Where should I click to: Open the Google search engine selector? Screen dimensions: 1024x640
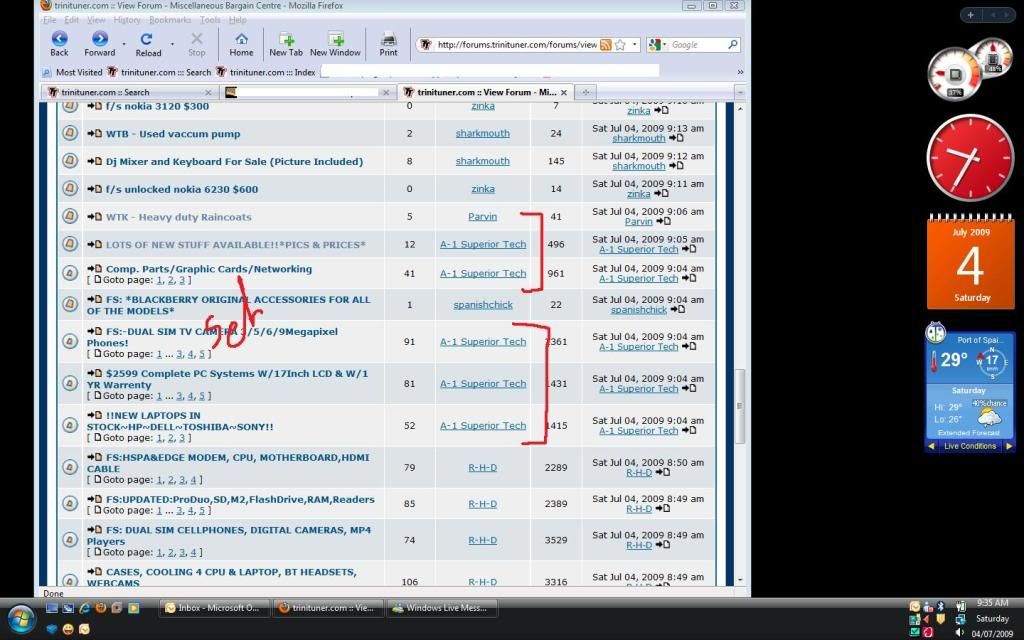pyautogui.click(x=658, y=45)
